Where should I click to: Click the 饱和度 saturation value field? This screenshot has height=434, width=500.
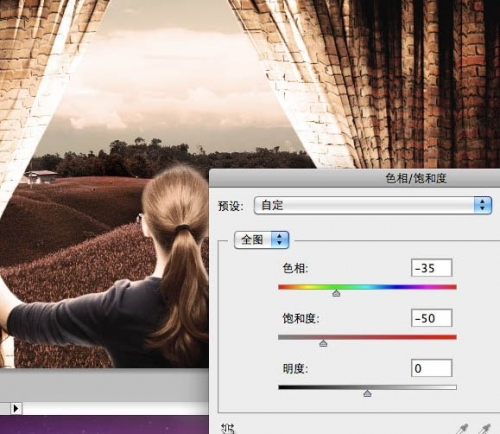coord(432,318)
